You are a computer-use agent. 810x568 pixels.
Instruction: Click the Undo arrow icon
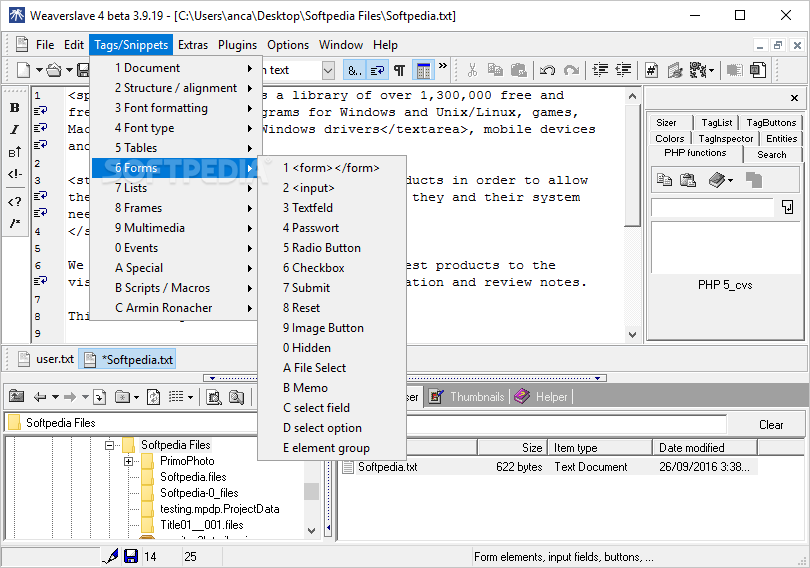pyautogui.click(x=547, y=70)
